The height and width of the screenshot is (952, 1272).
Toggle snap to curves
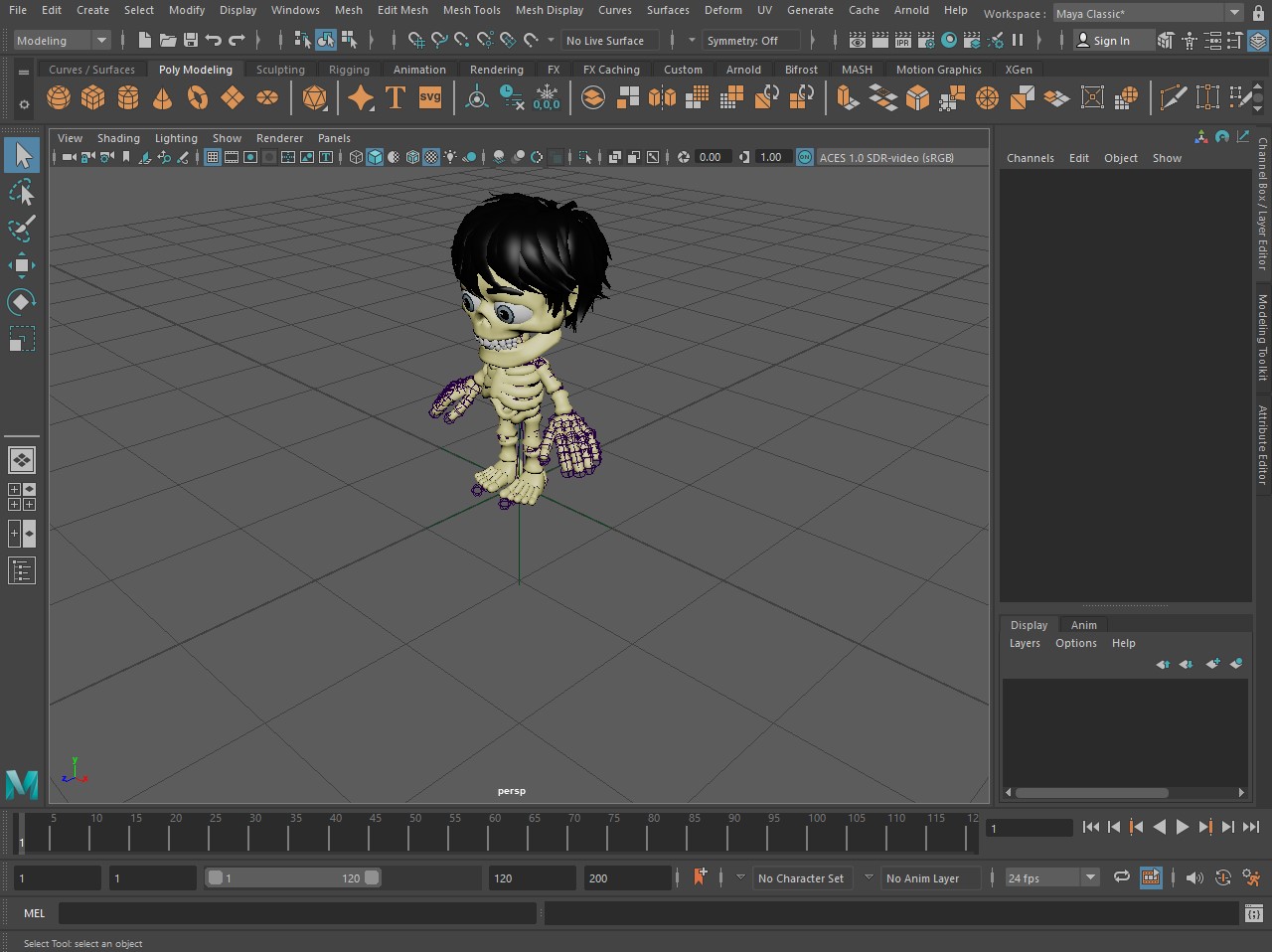point(439,40)
